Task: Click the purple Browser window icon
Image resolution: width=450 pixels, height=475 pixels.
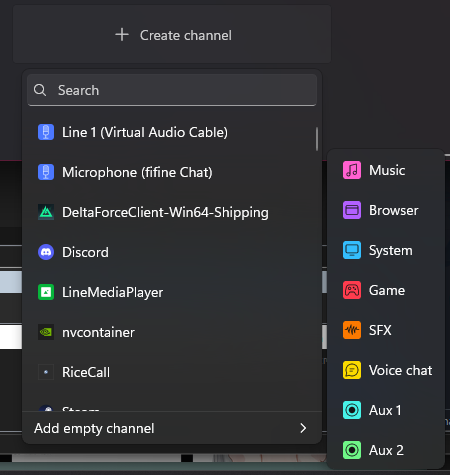Action: tap(352, 210)
